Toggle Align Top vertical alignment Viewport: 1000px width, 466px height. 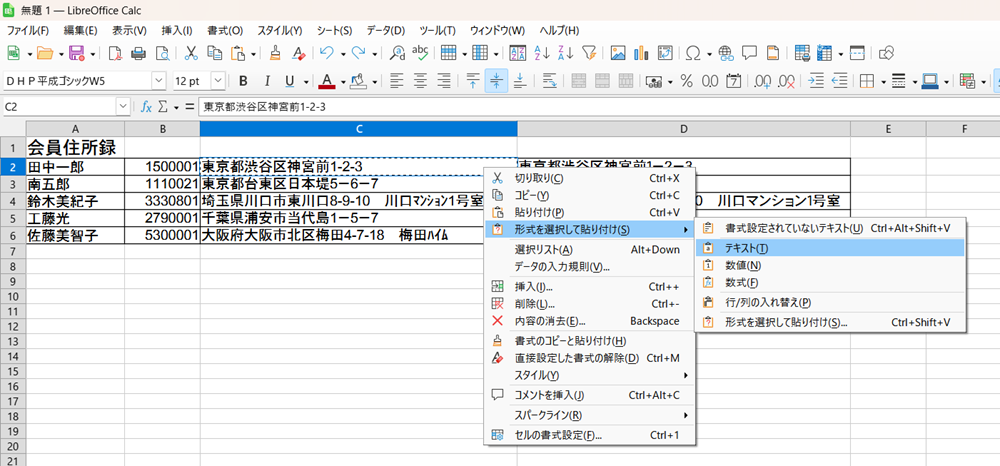473,81
